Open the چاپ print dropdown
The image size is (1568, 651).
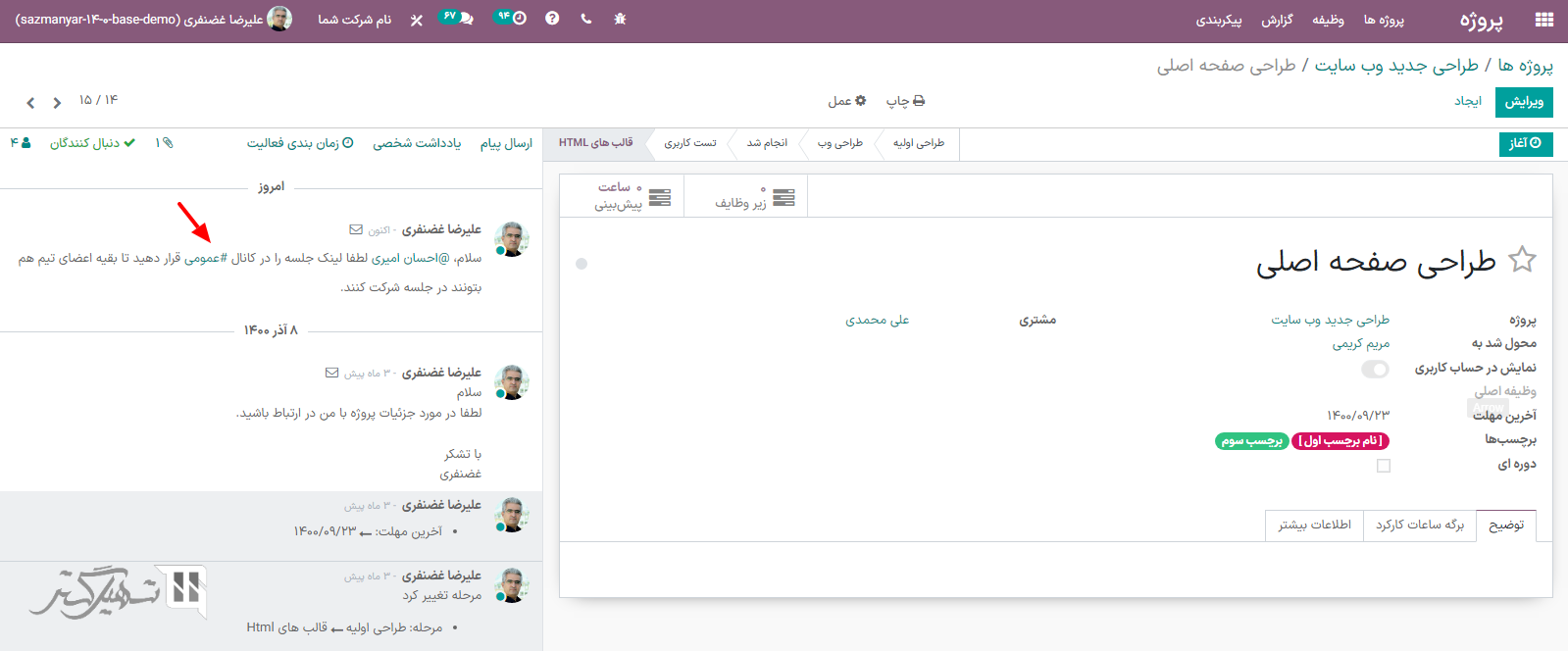905,101
